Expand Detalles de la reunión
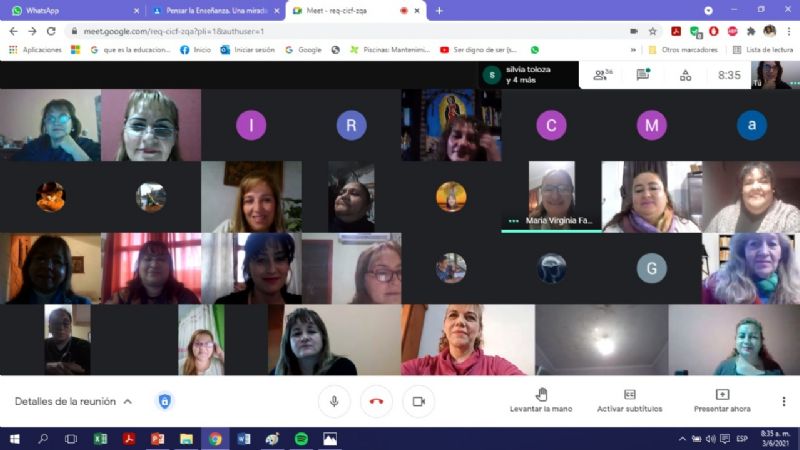This screenshot has width=800, height=450. click(73, 402)
